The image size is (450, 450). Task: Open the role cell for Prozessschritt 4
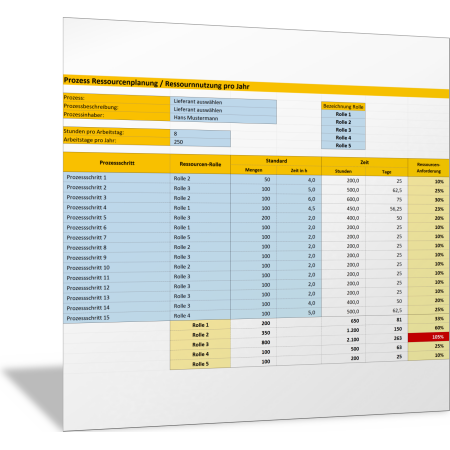[200, 208]
